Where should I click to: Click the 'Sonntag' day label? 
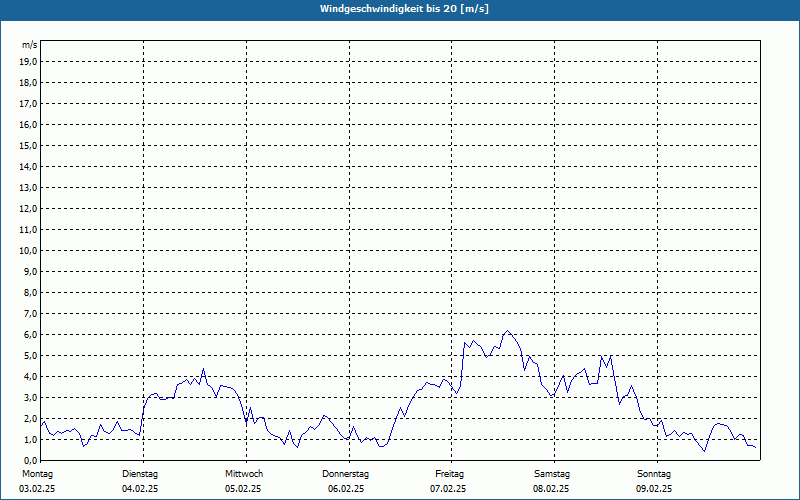(654, 474)
